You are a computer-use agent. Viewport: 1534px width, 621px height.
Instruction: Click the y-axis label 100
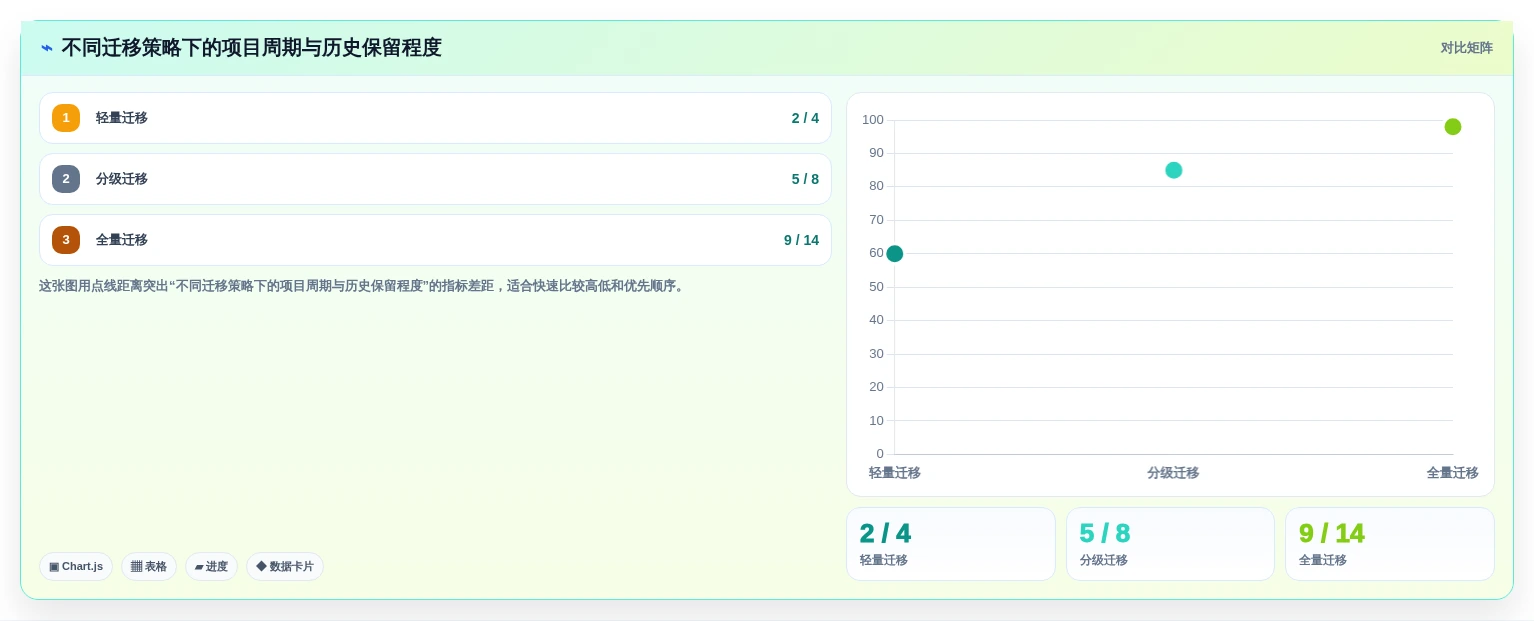tap(873, 120)
